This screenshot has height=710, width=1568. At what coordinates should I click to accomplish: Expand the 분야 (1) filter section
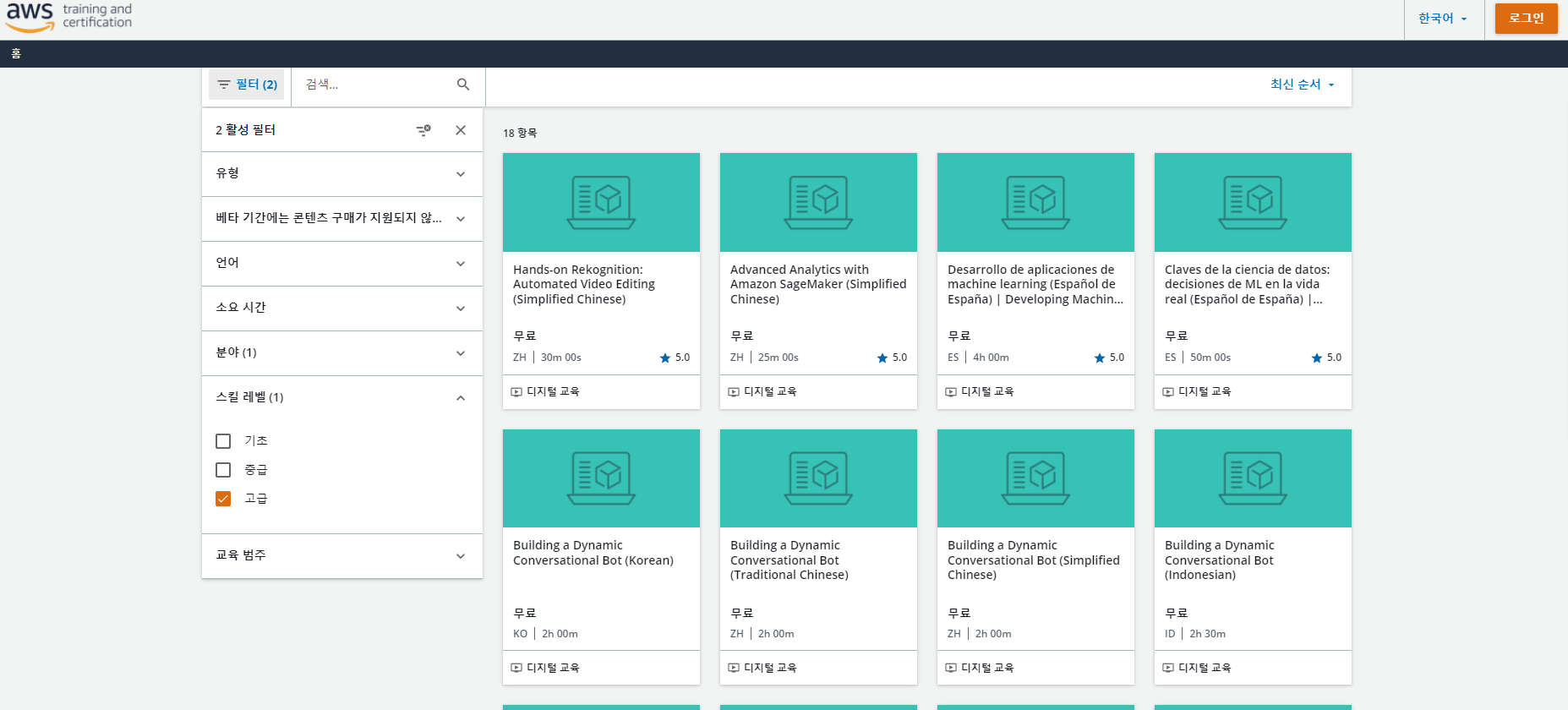tap(342, 353)
